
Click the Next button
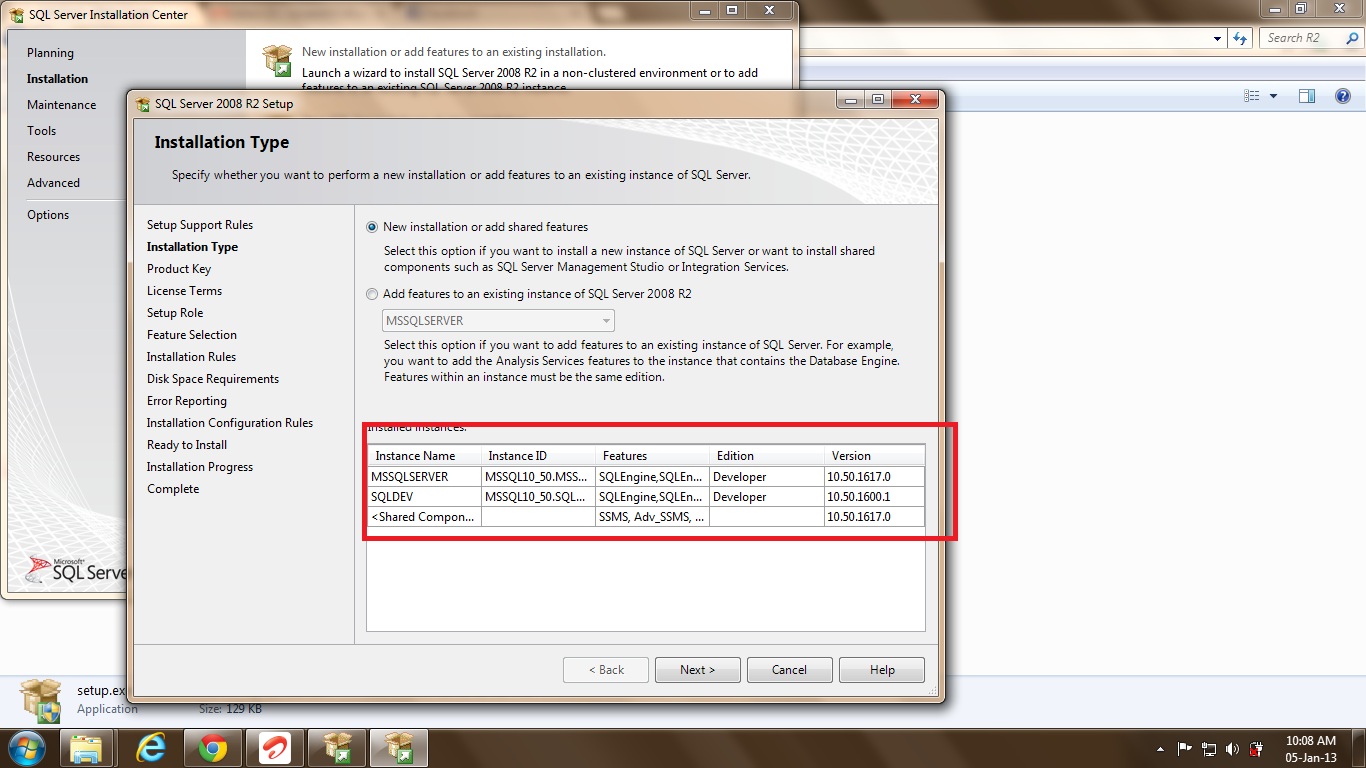pyautogui.click(x=697, y=670)
